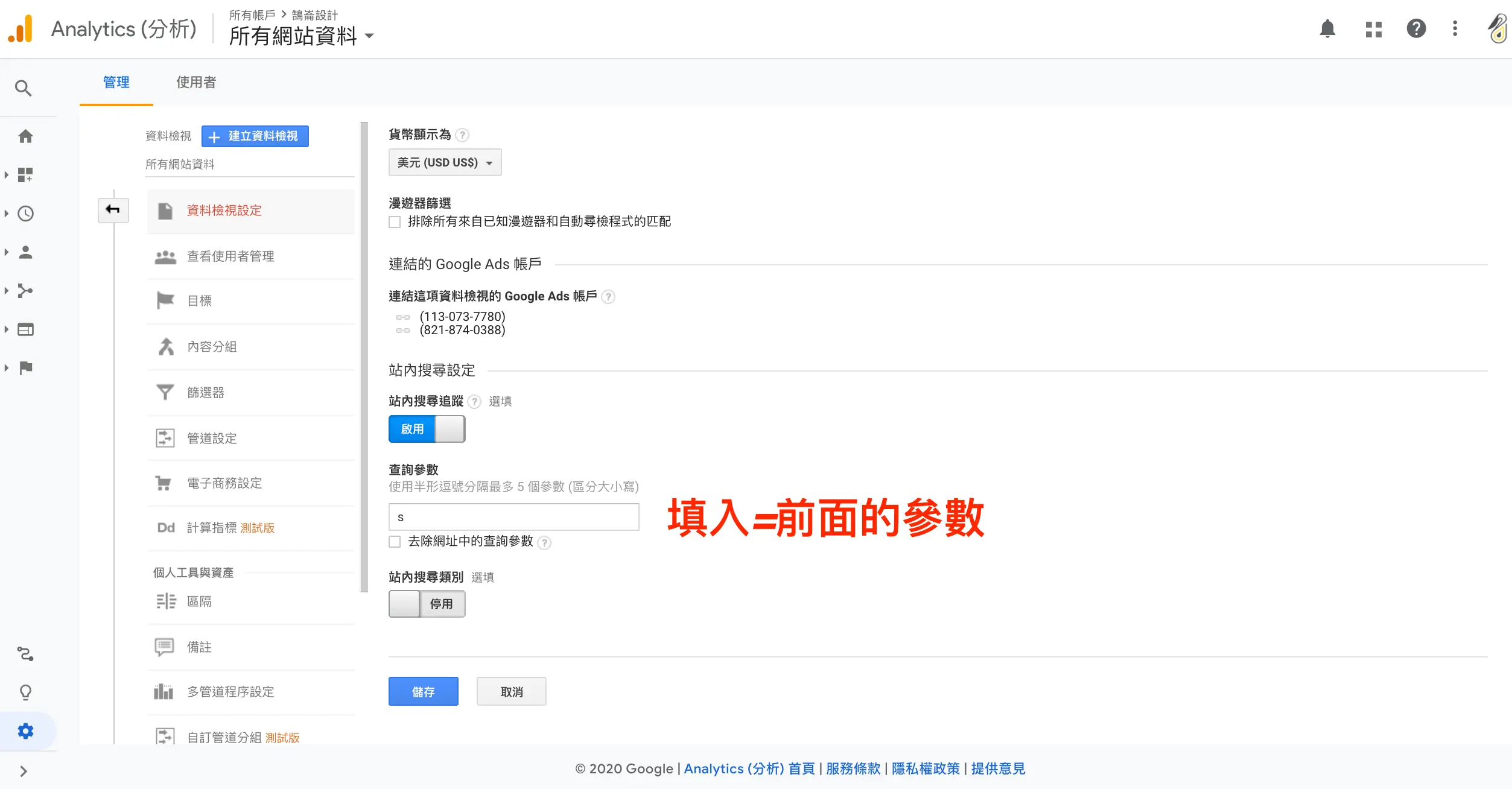This screenshot has height=789, width=1512.
Task: Open 篩選器 menu item
Action: [x=250, y=393]
